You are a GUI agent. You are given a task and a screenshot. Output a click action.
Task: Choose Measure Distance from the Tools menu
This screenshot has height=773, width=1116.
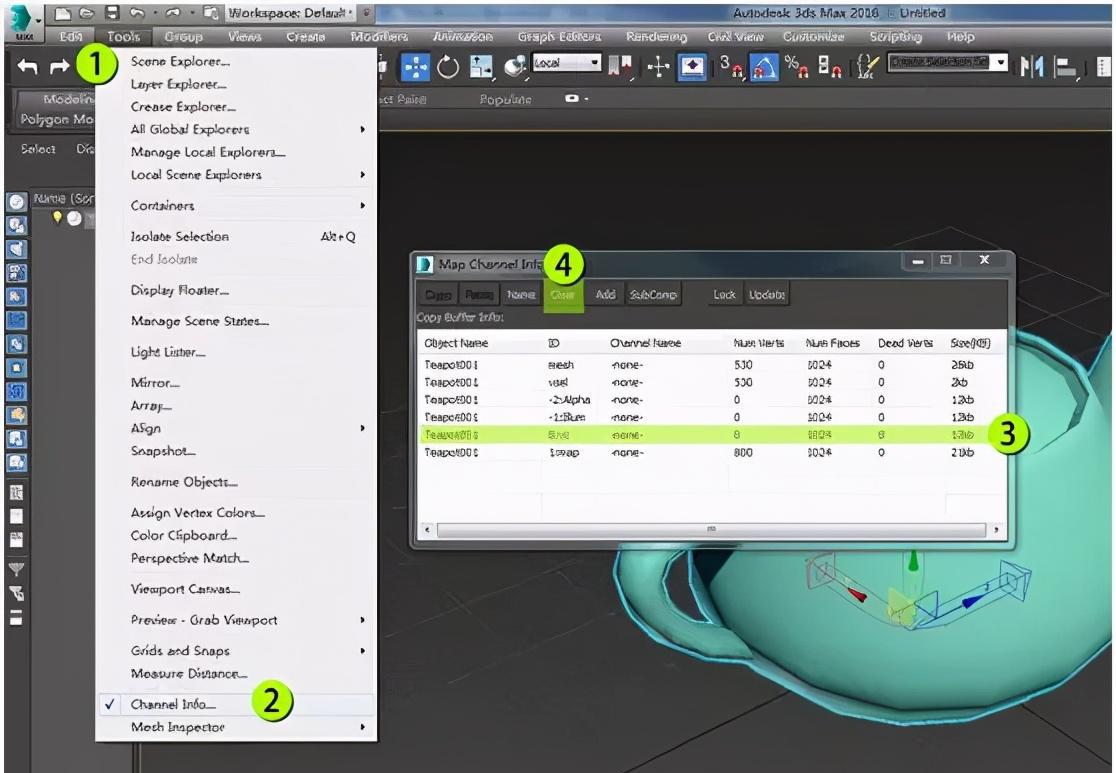[x=236, y=673]
